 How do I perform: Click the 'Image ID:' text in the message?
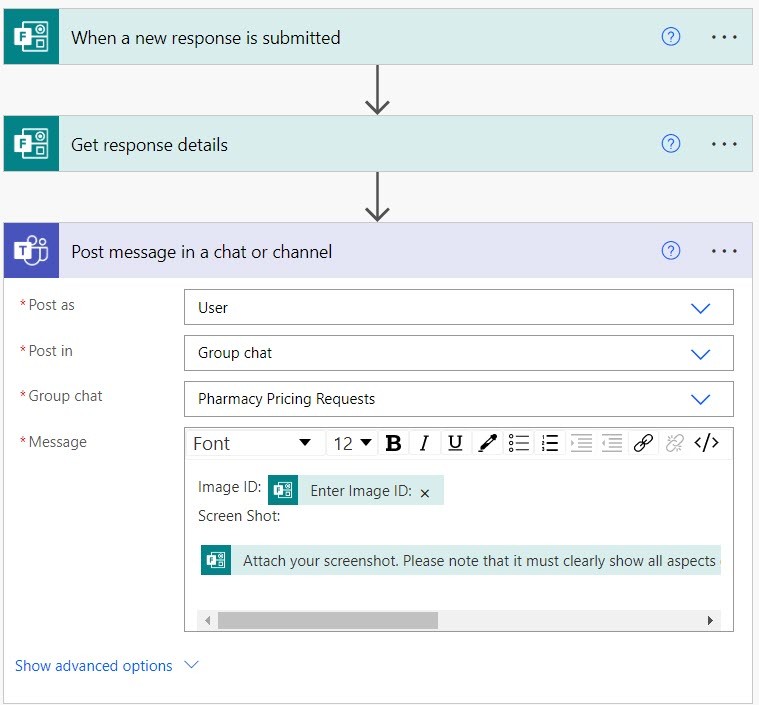(229, 487)
